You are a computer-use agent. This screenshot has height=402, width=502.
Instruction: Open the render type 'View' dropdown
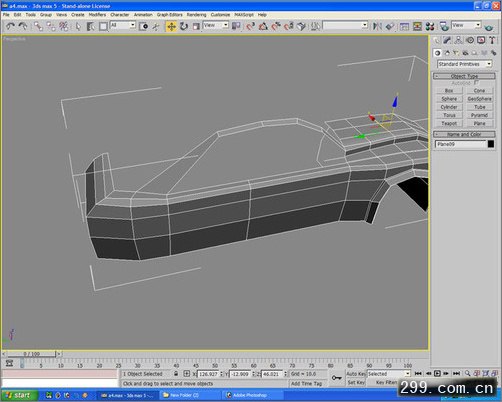coord(466,25)
